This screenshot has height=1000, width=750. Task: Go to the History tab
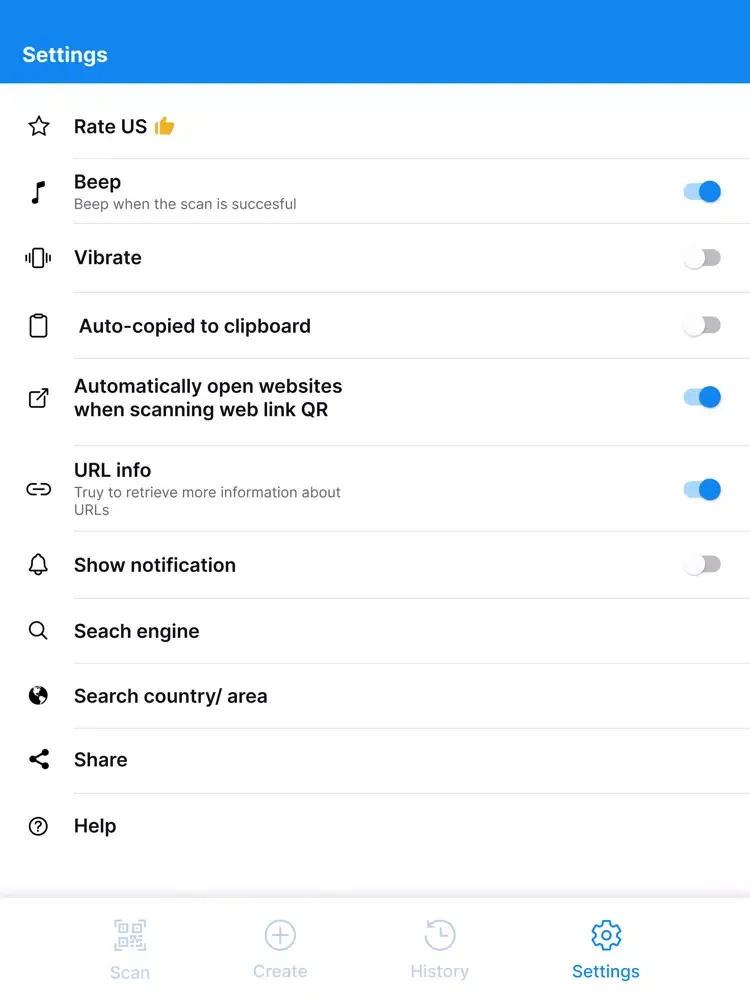pyautogui.click(x=439, y=949)
